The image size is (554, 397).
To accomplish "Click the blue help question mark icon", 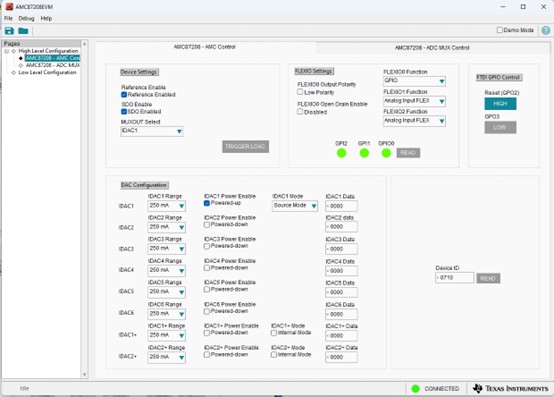I will (546, 30).
